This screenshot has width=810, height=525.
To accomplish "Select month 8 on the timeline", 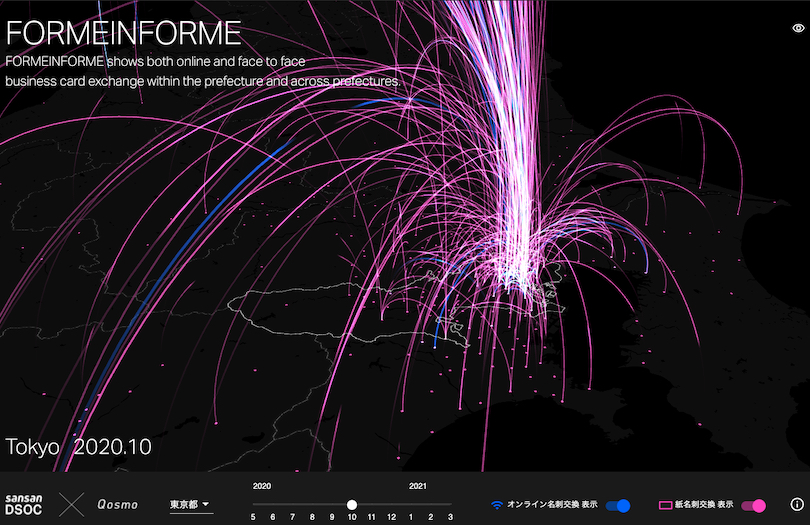I will click(x=312, y=517).
